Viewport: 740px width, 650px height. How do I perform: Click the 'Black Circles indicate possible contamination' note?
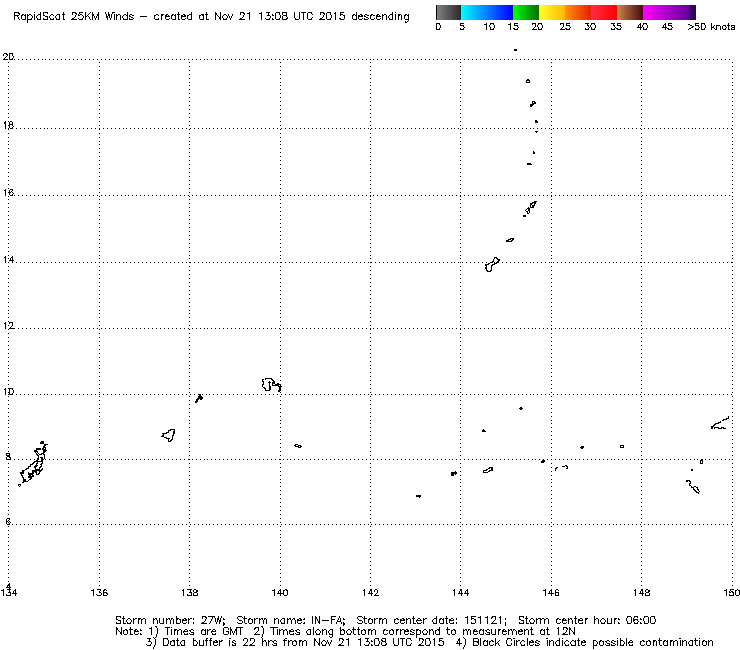point(593,642)
